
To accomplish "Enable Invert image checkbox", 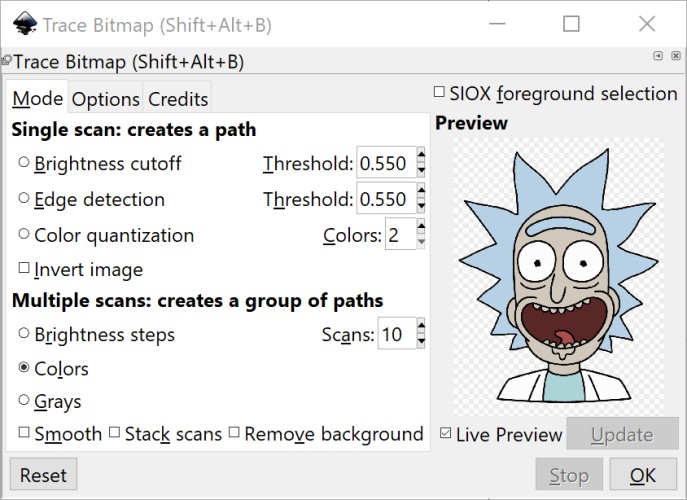I will coord(24,268).
